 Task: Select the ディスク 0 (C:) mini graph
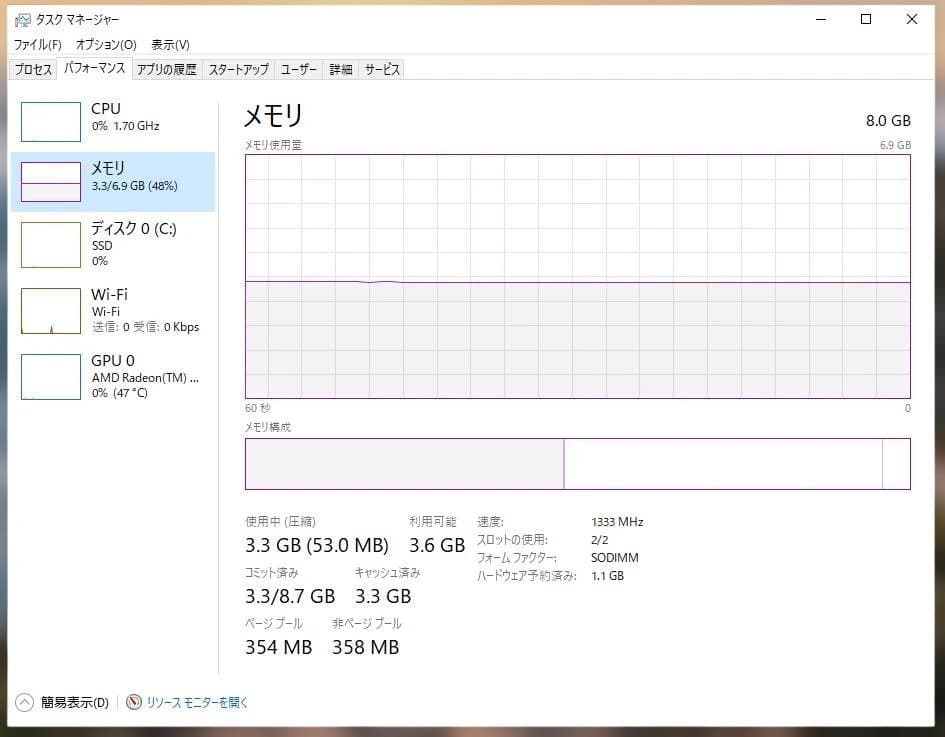point(51,245)
